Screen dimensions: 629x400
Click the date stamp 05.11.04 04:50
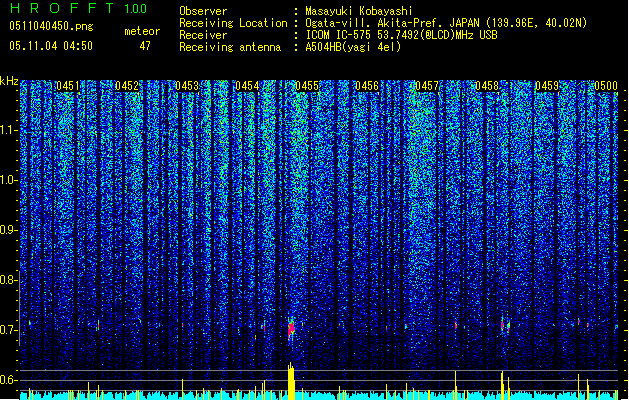(x=51, y=46)
